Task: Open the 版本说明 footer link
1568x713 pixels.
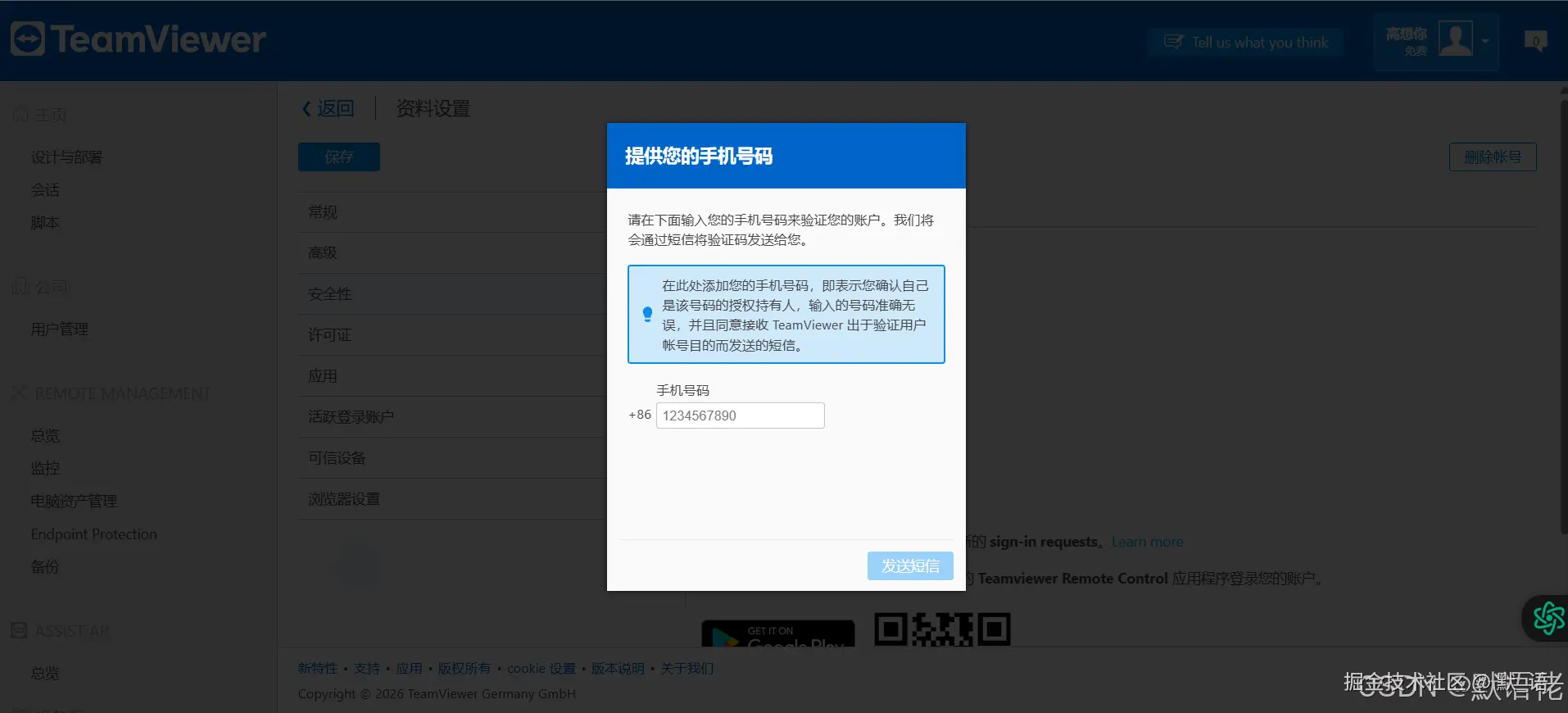Action: pyautogui.click(x=618, y=669)
